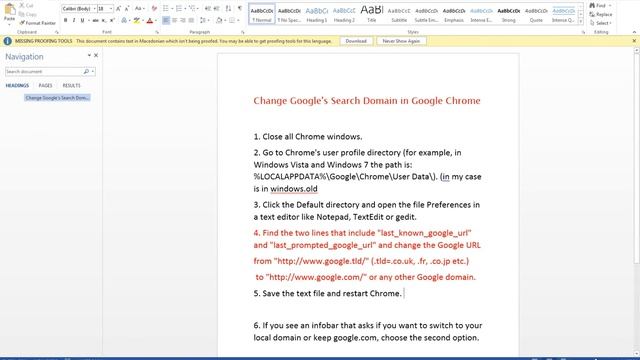The image size is (640, 360).
Task: Open Paragraph group dialog launcher
Action: click(242, 32)
